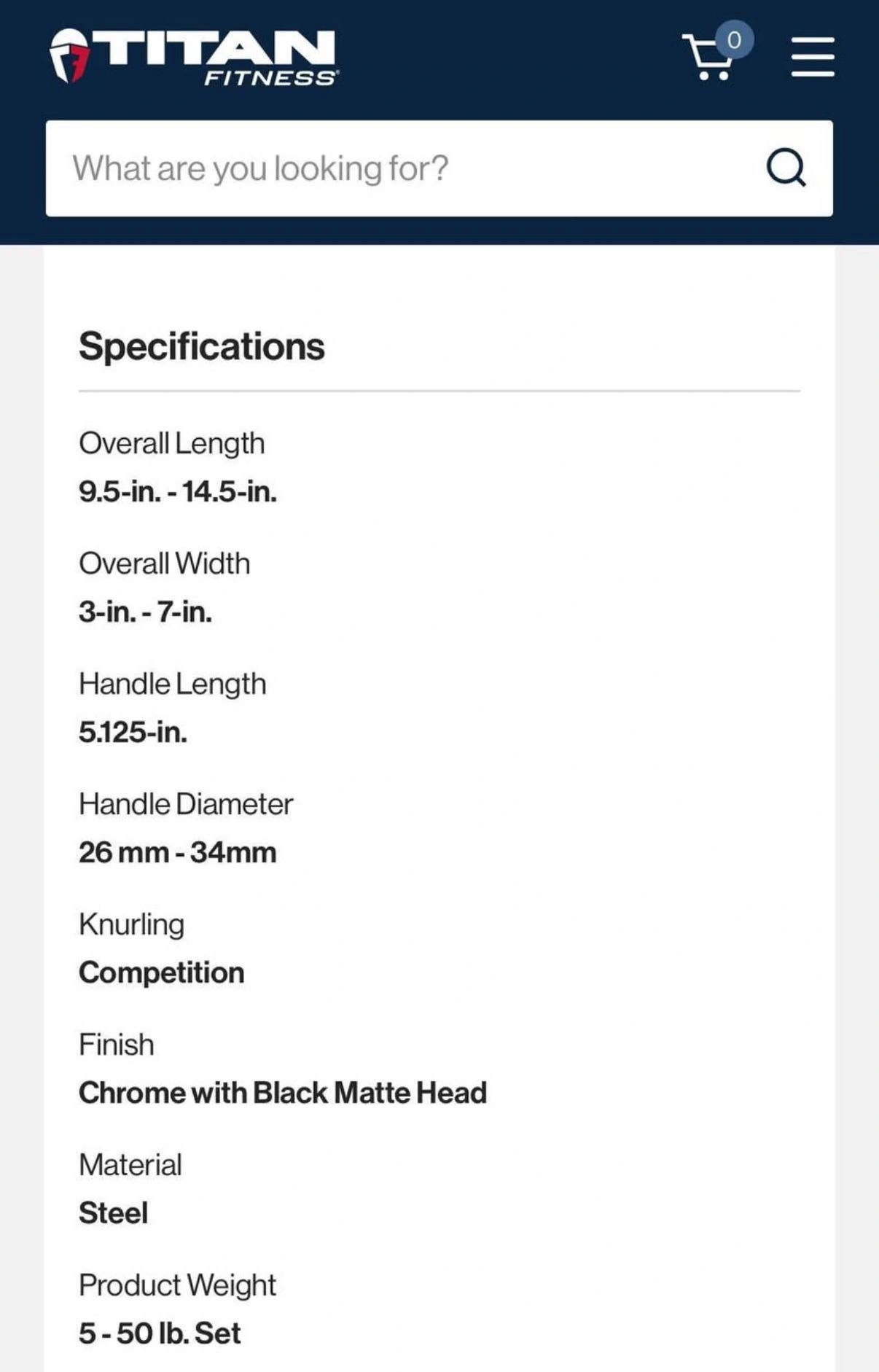Viewport: 879px width, 1372px height.
Task: Click the cart item count badge
Action: click(734, 40)
